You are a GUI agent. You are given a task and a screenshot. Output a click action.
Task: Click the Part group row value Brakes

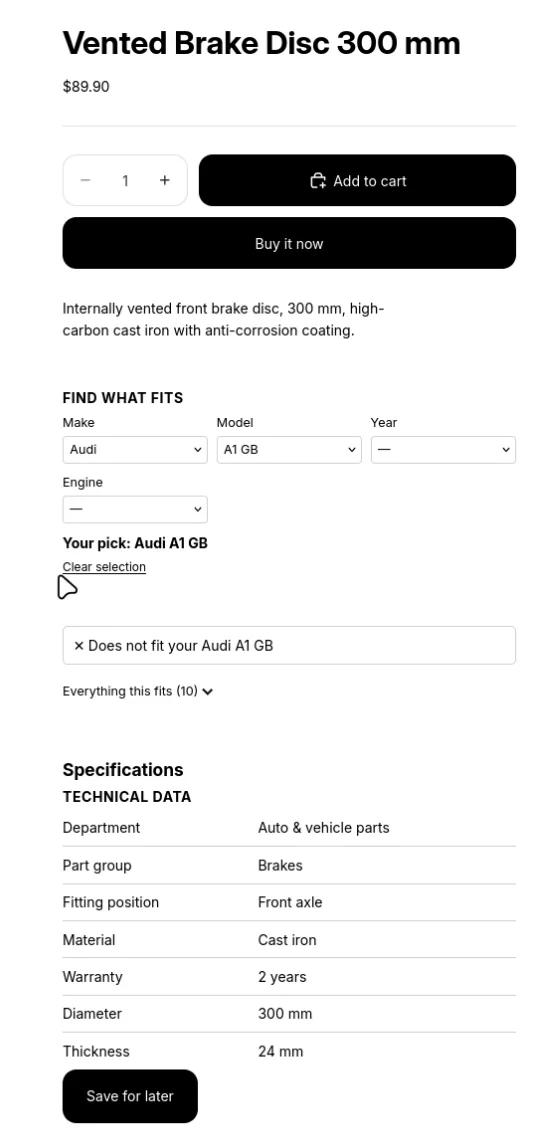pyautogui.click(x=280, y=865)
